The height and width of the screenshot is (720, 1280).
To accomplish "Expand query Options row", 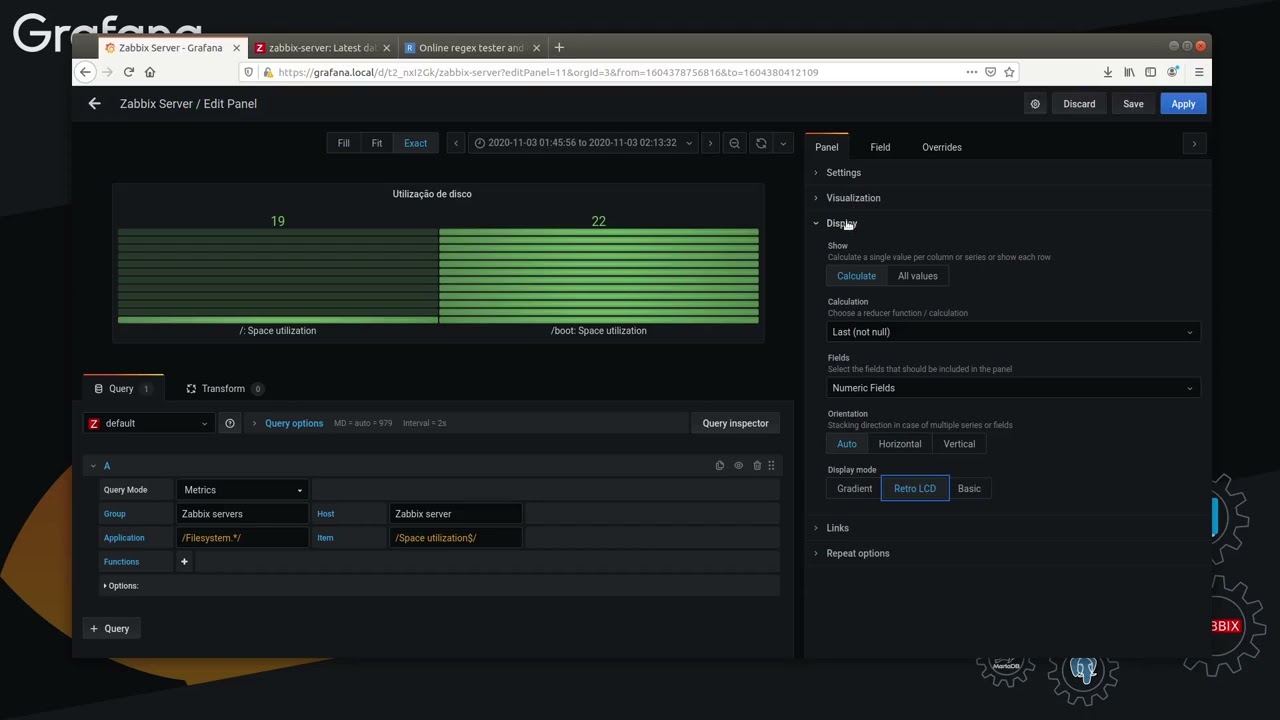I will click(x=121, y=586).
